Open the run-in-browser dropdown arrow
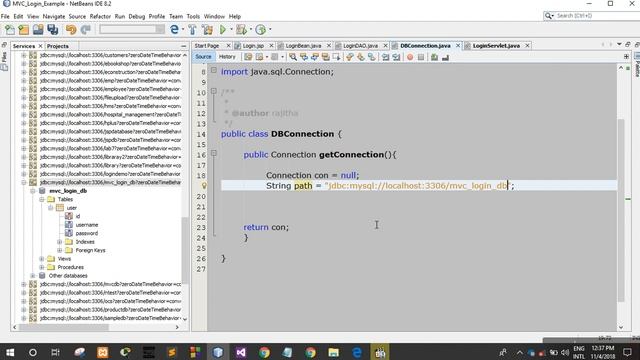 click(x=182, y=29)
